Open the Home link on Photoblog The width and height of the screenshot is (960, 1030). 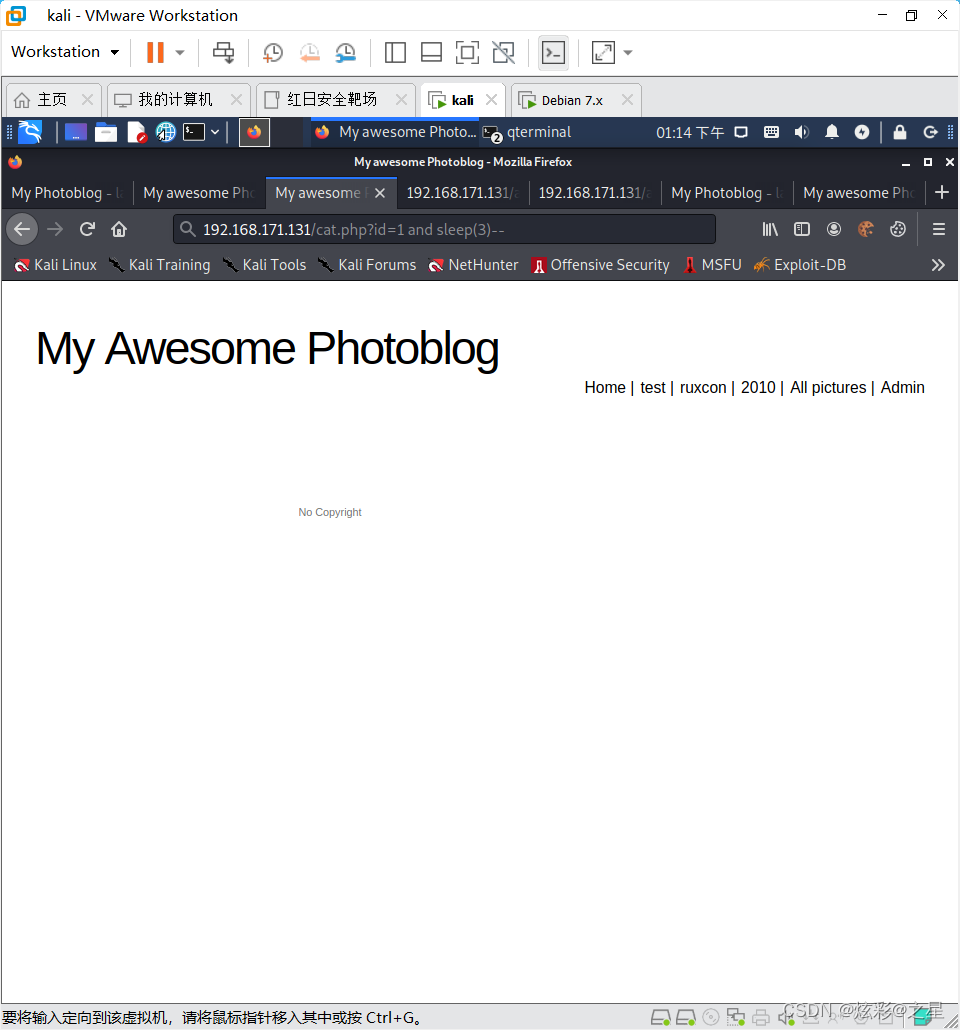point(605,388)
